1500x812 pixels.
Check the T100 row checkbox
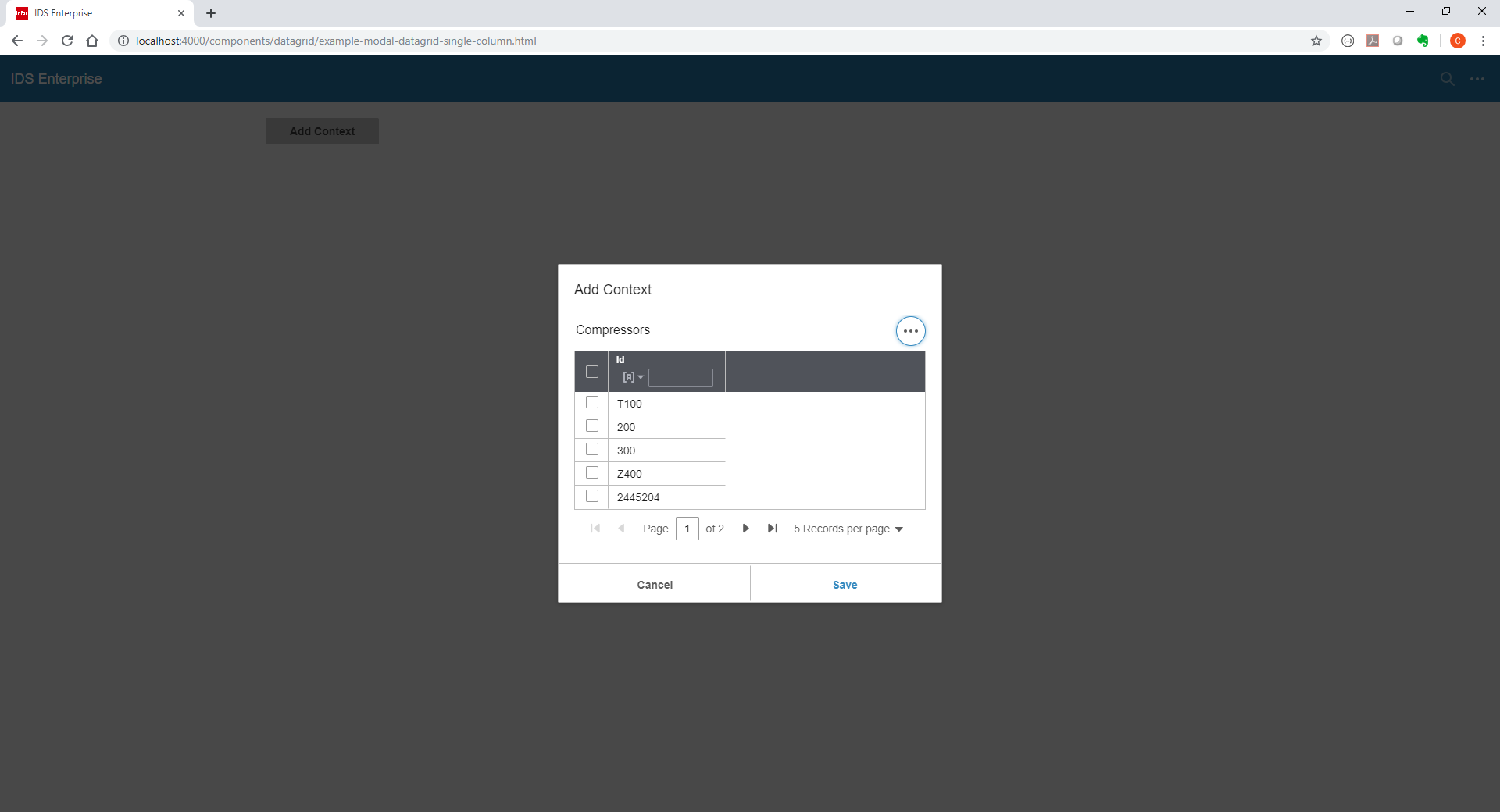click(x=592, y=403)
